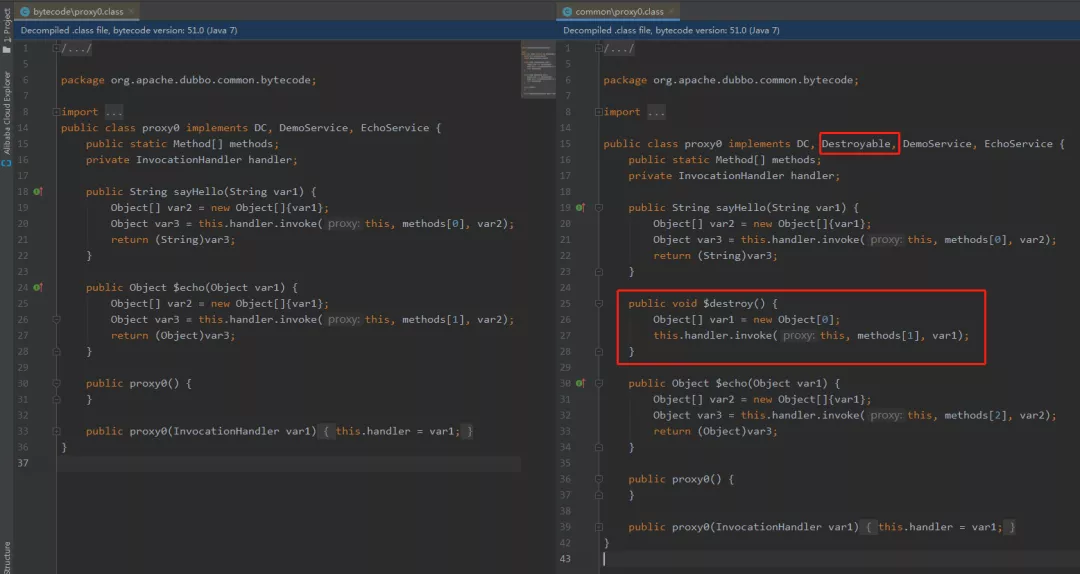Click line number 37 in left editor gutter

[x=23, y=462]
